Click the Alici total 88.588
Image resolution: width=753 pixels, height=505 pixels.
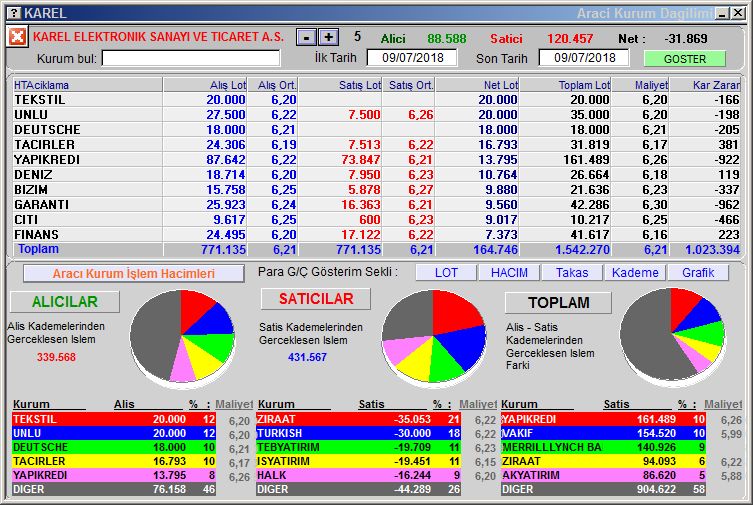coord(447,38)
